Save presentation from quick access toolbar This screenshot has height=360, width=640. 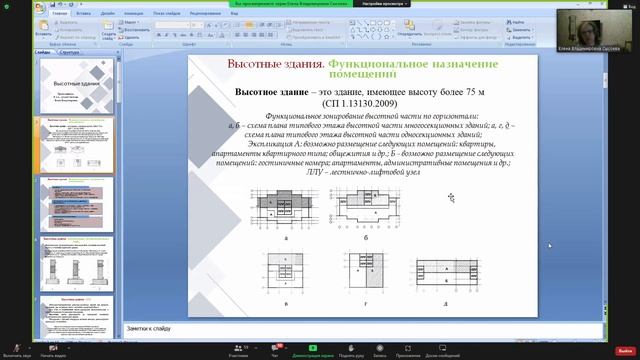pos(53,5)
